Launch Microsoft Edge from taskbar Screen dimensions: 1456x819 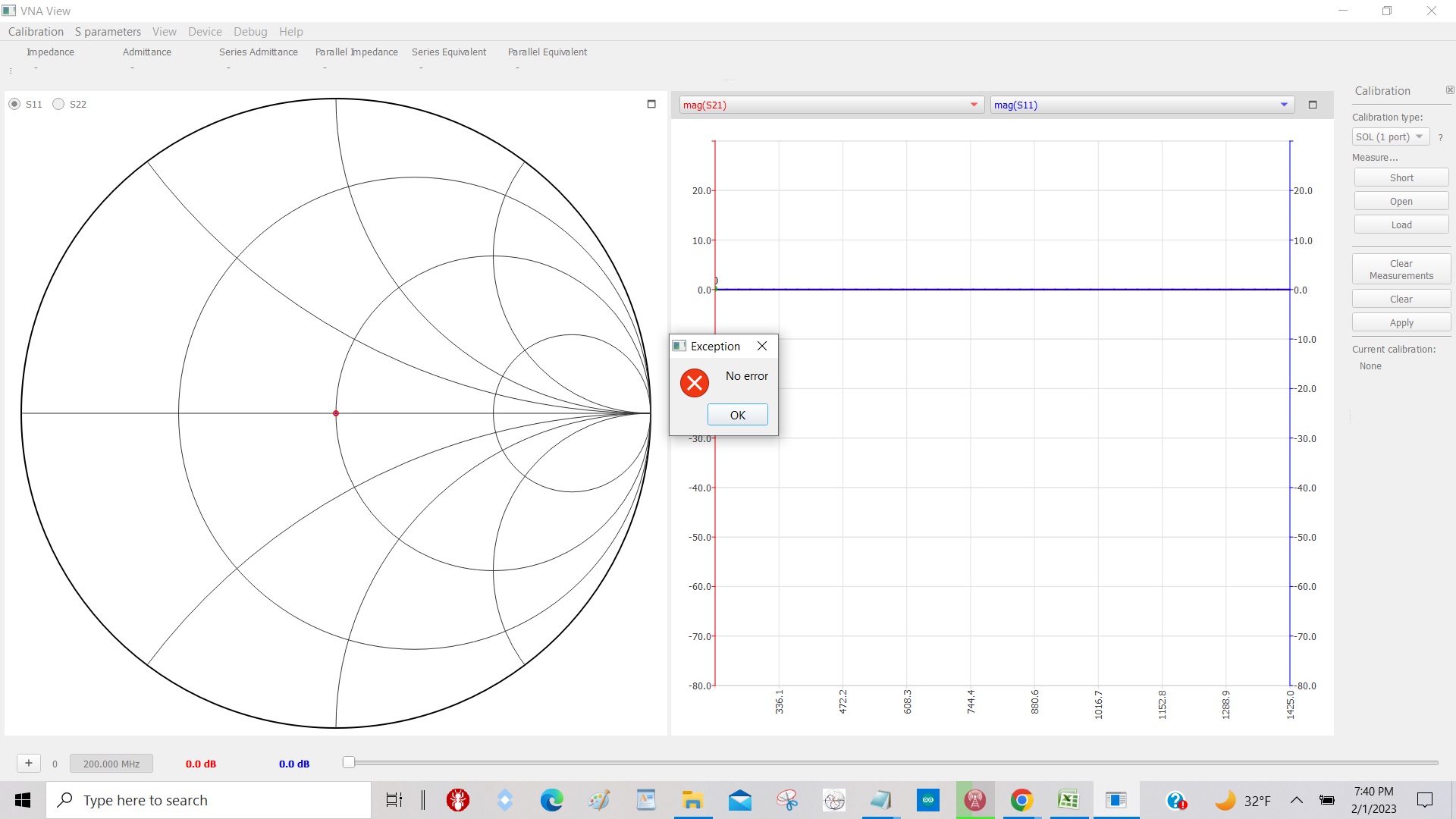[x=552, y=800]
